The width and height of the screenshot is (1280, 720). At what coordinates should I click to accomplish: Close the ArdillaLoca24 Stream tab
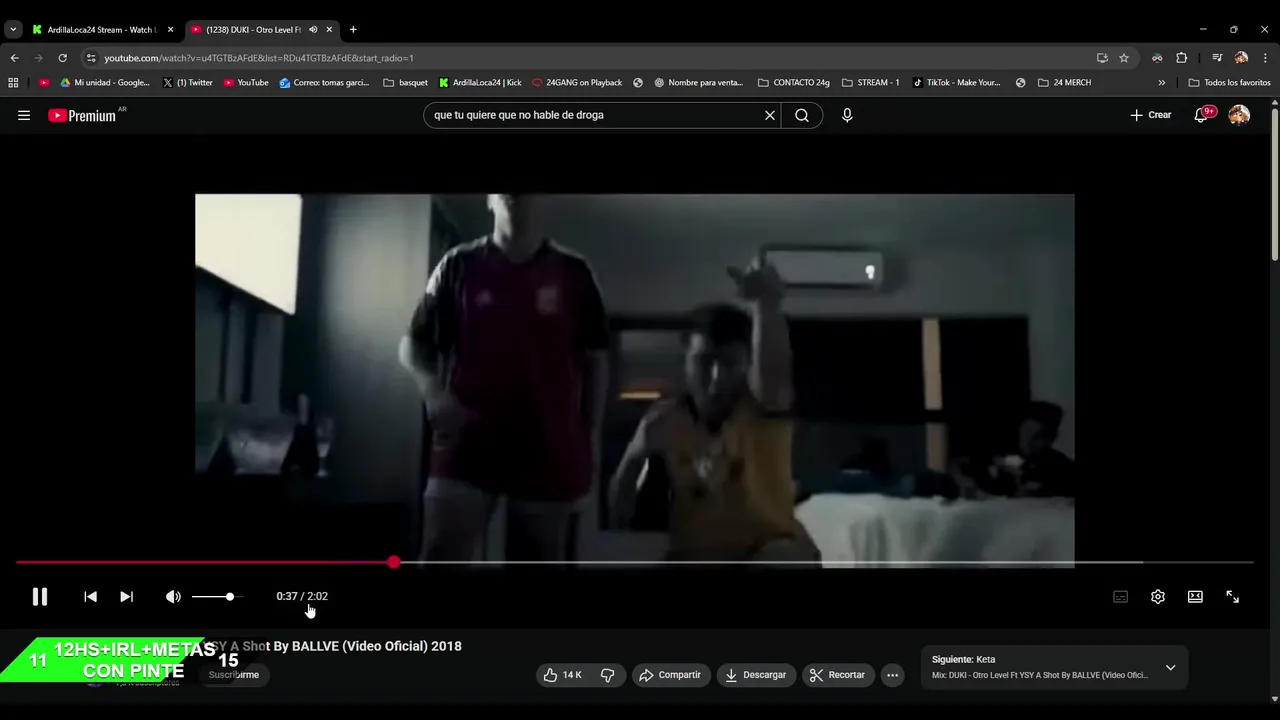(170, 30)
